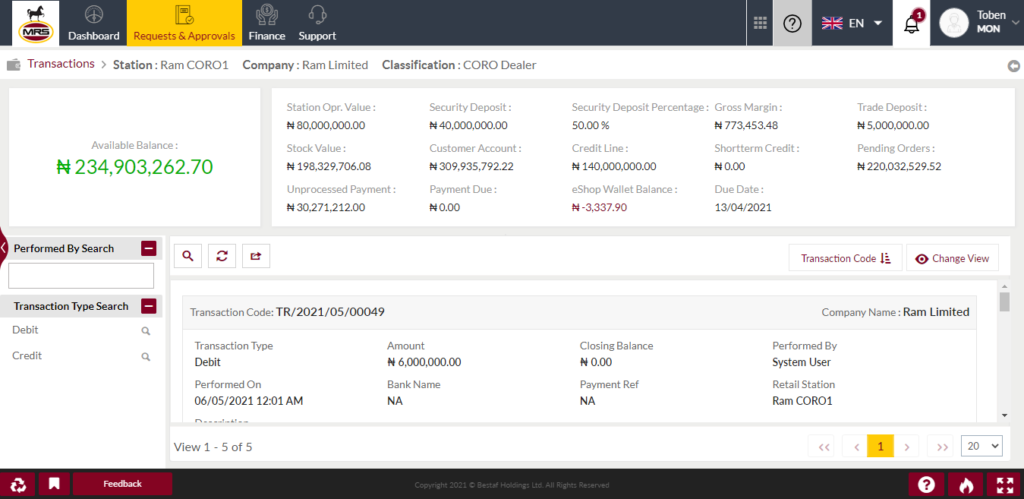Image resolution: width=1024 pixels, height=499 pixels.
Task: Click the Credit Line value 140,000,000.00
Action: coord(614,167)
